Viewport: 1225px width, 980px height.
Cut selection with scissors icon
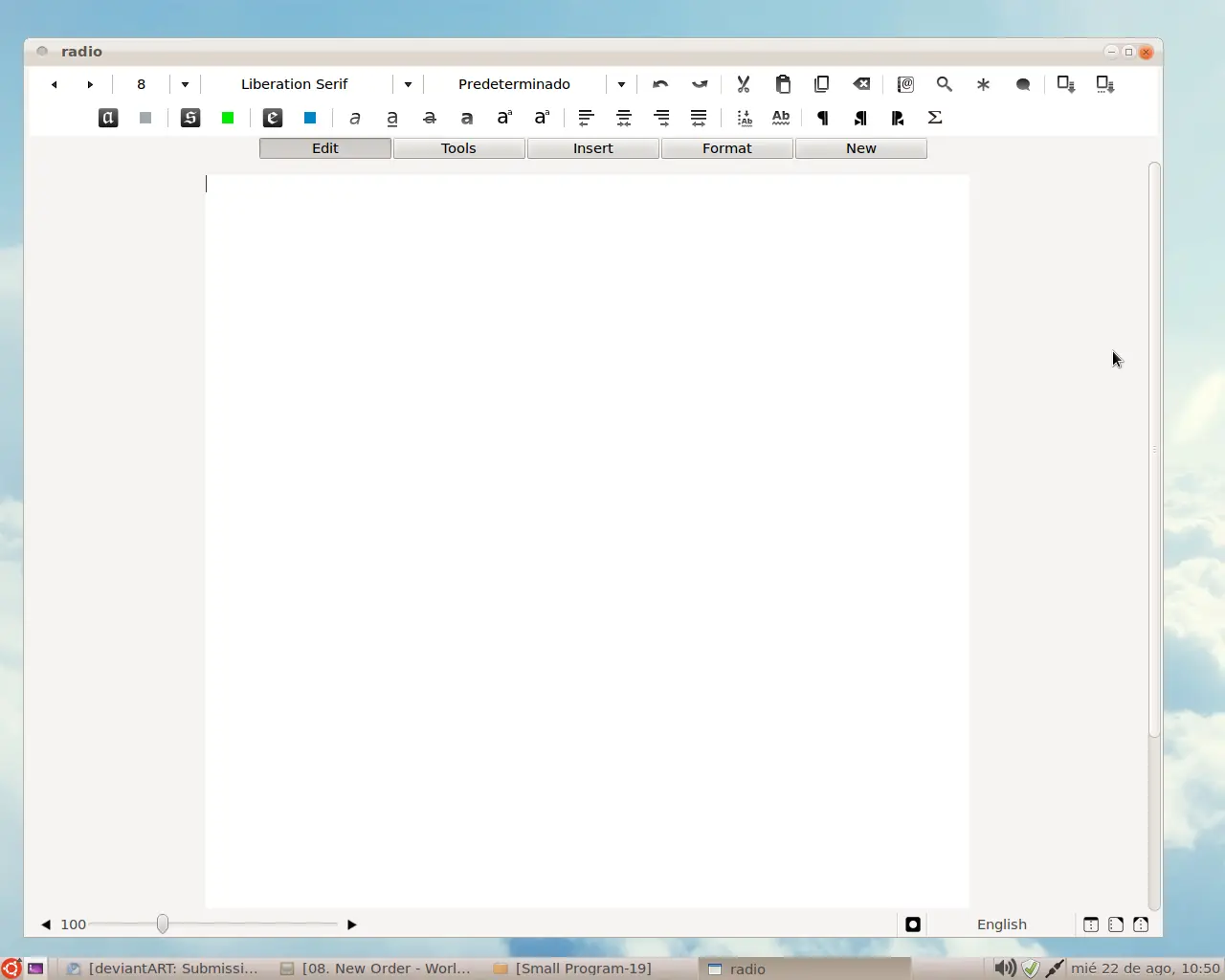click(x=744, y=84)
